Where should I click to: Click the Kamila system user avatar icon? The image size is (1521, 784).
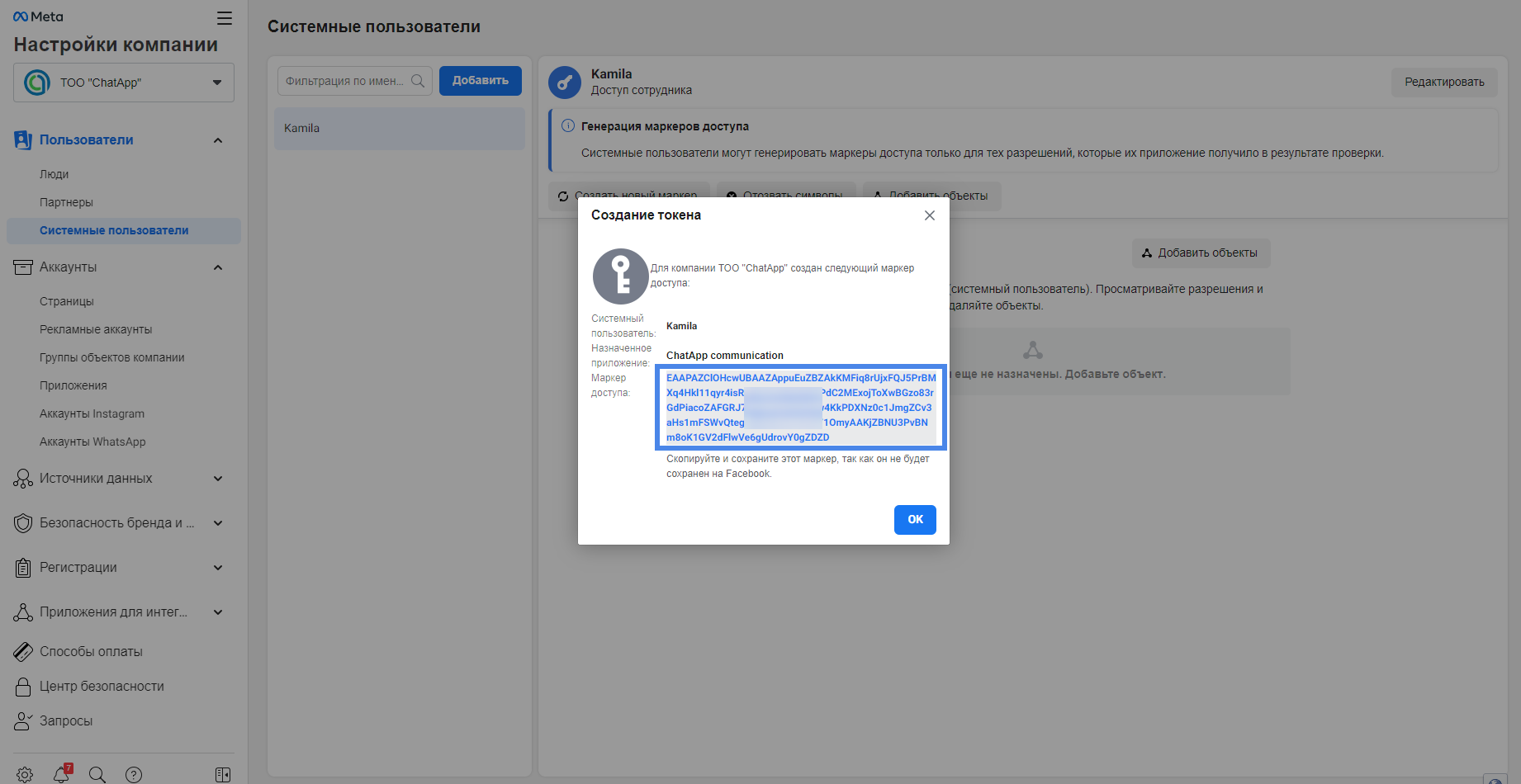click(565, 83)
